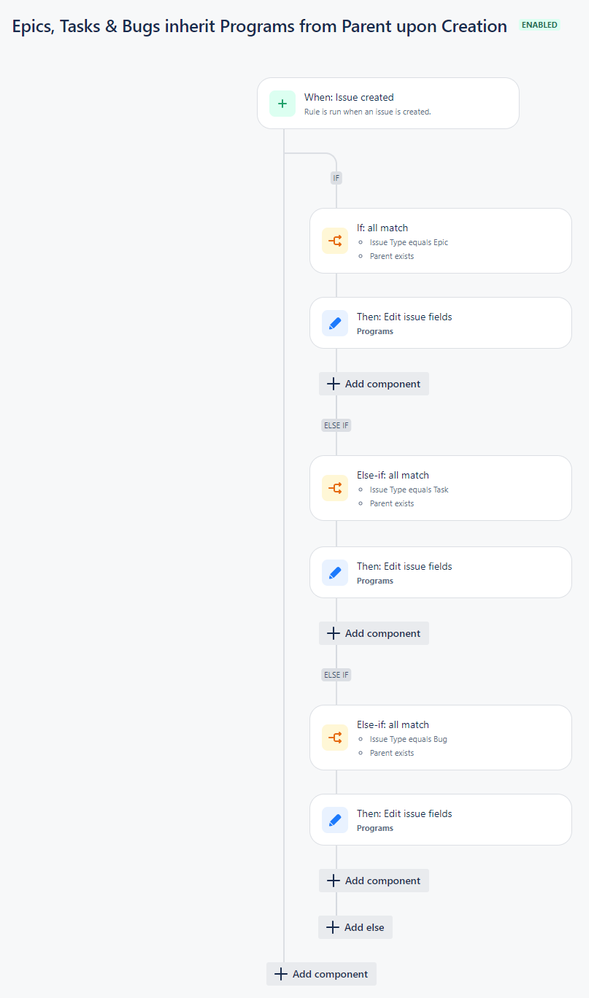
Task: Add component under the Epic branch
Action: [374, 384]
